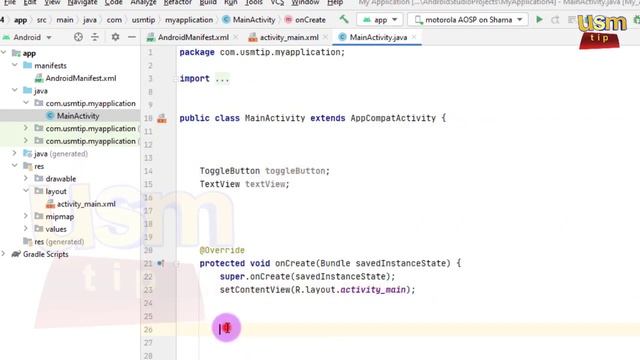Select activity_main.xml in project tree

(x=81, y=204)
